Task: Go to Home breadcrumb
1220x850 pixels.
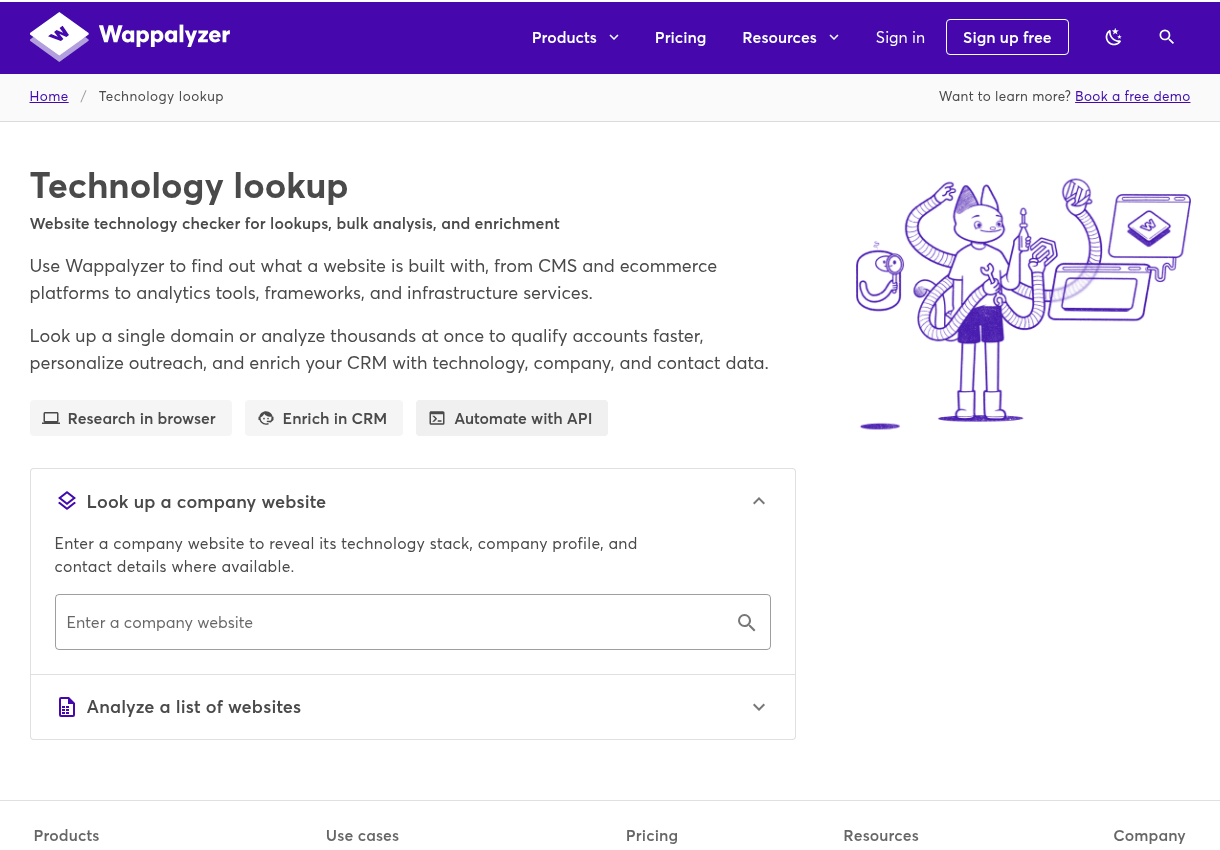Action: pos(49,96)
